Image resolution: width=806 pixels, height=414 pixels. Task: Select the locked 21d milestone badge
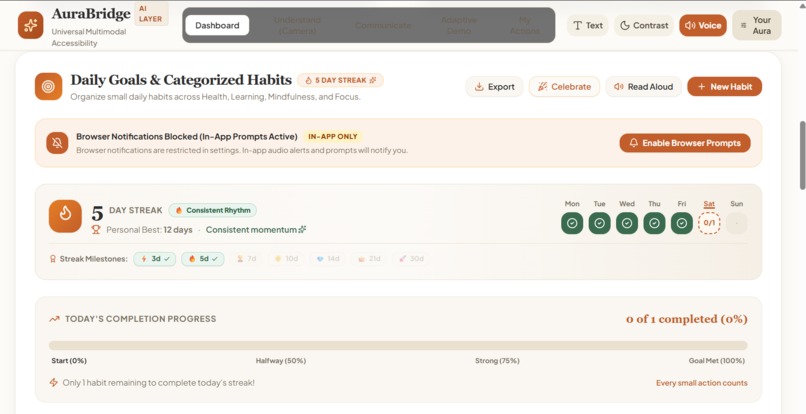369,259
